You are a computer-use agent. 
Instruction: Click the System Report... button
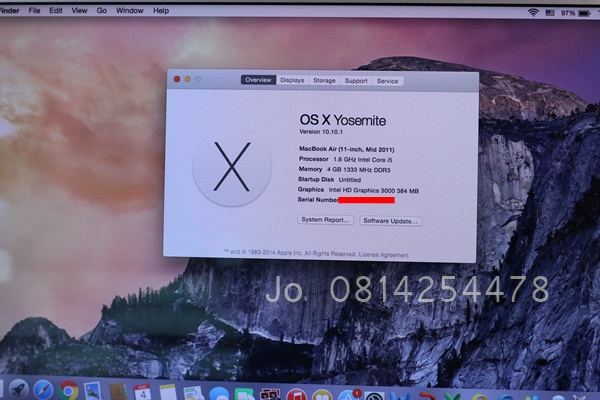click(326, 220)
